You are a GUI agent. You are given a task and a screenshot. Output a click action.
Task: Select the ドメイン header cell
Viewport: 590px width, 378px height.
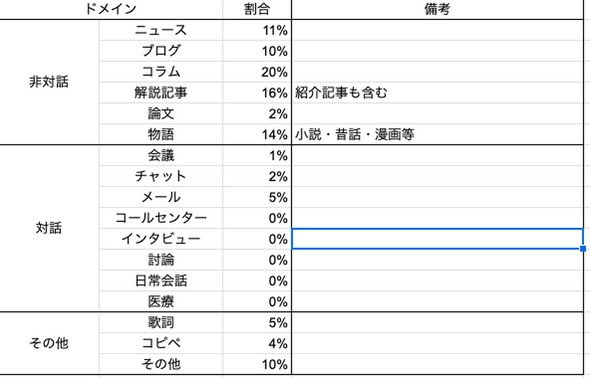111,9
